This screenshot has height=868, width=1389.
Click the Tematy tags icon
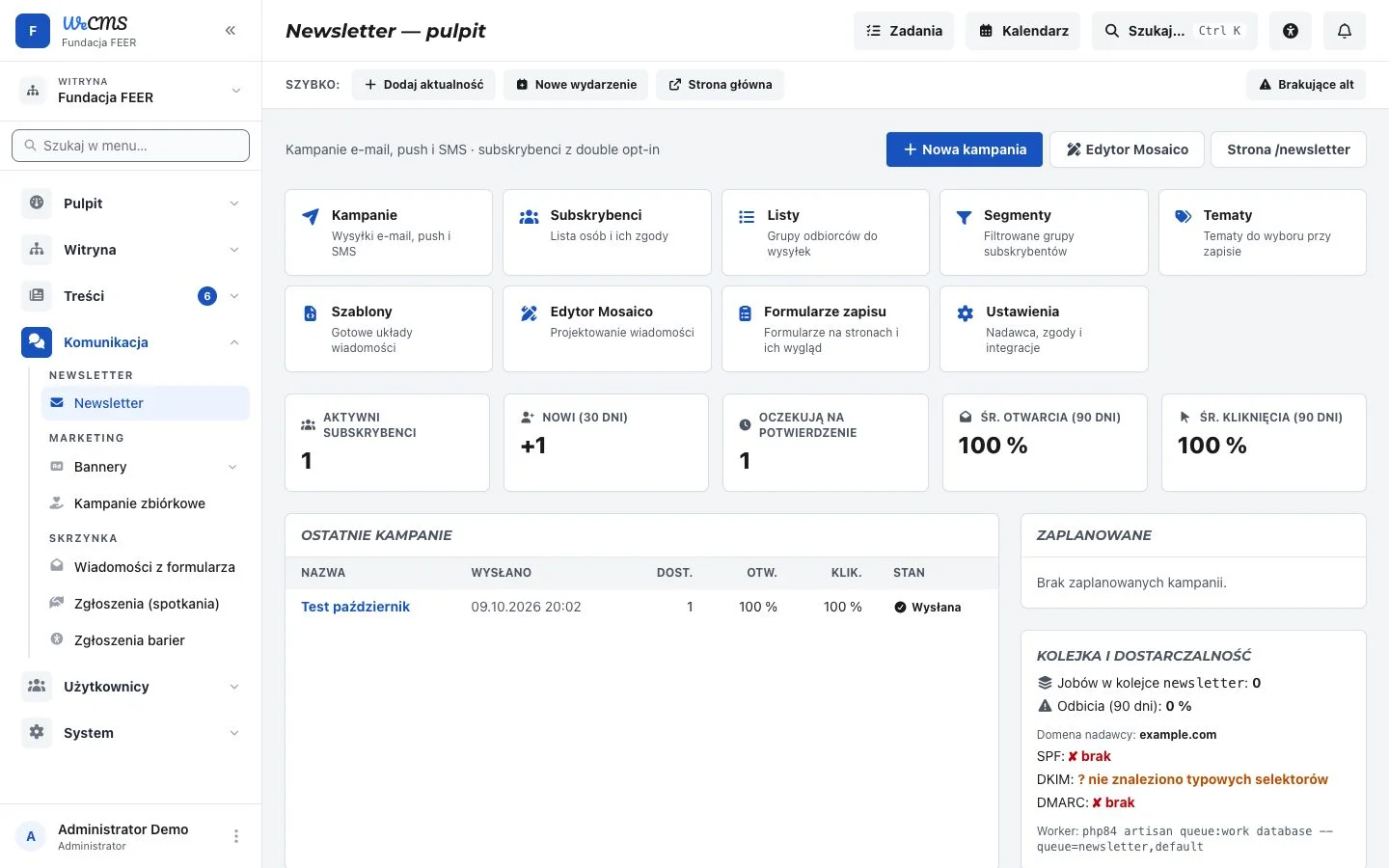tap(1183, 217)
